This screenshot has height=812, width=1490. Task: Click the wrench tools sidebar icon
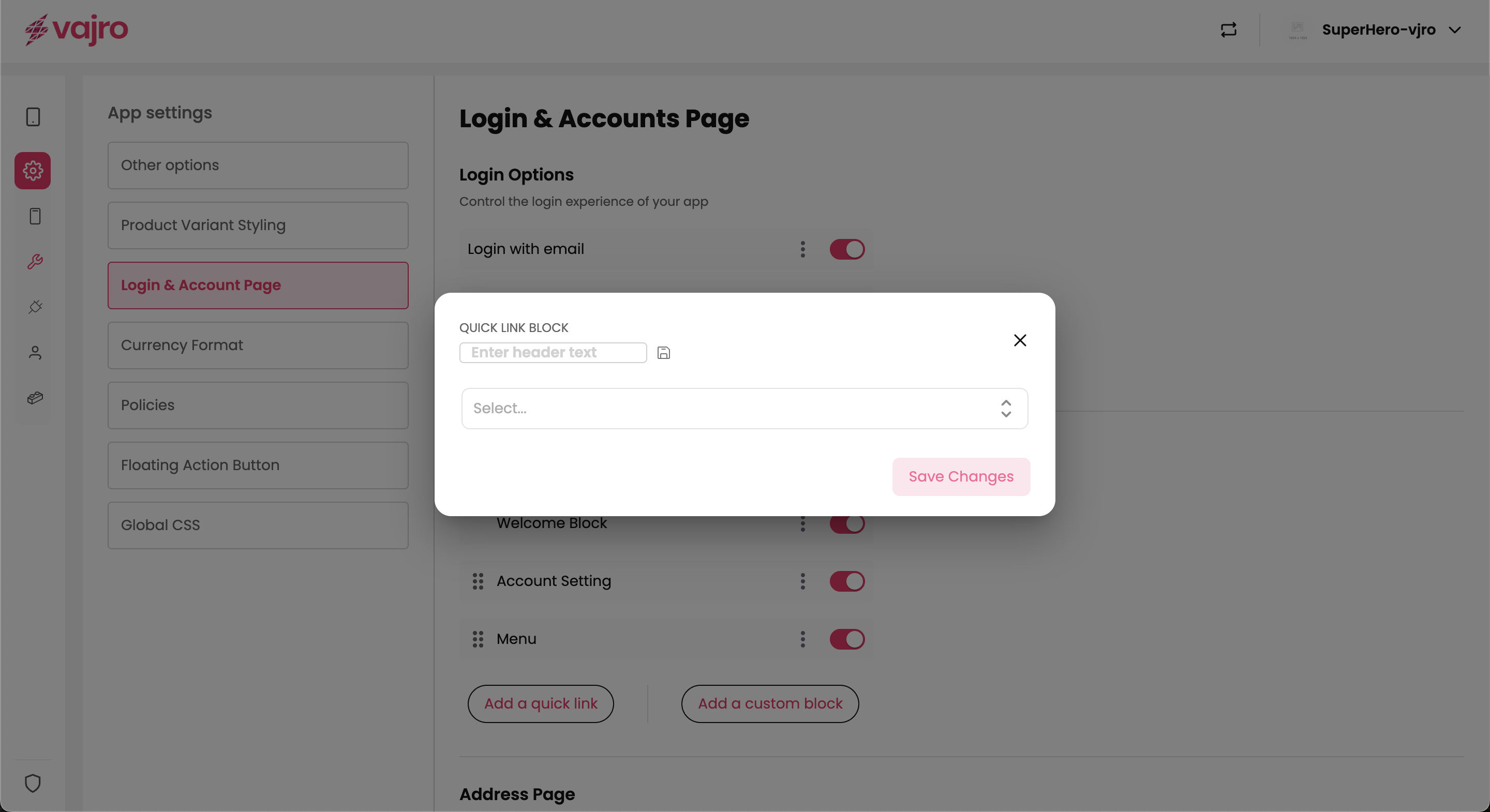[x=35, y=262]
